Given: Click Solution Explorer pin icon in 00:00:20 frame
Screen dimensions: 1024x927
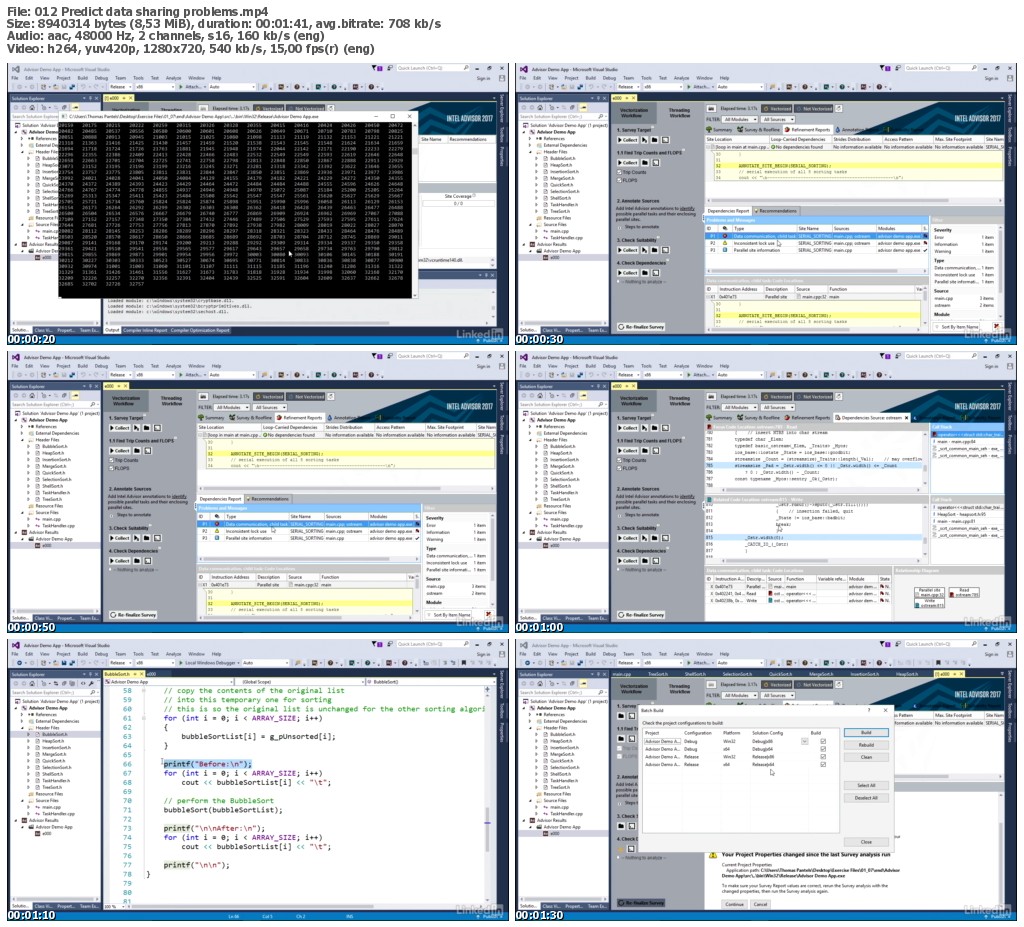Looking at the screenshot, I should [89, 99].
